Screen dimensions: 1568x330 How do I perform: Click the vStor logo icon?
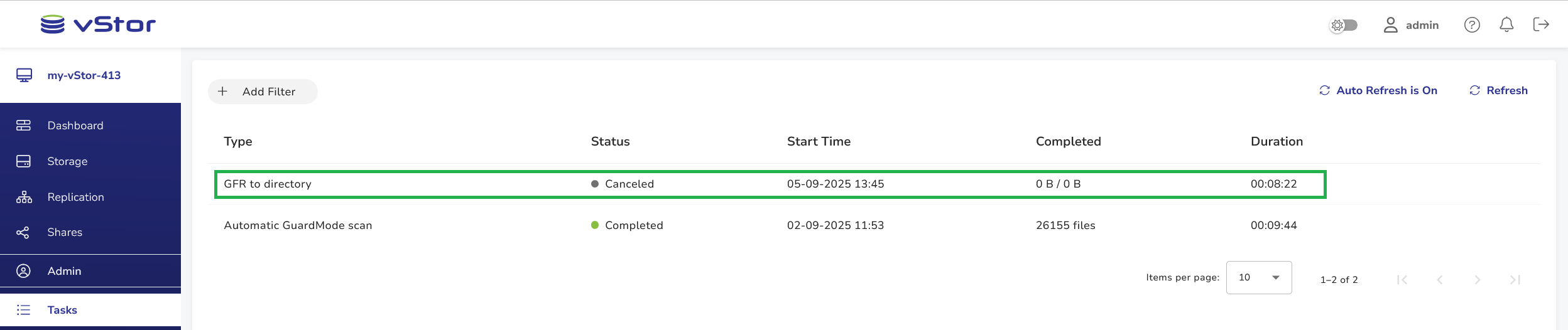53,24
